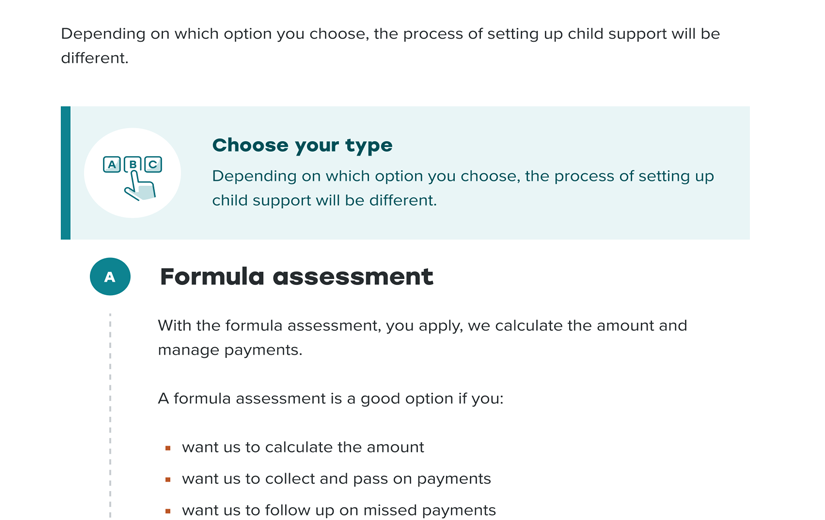Select the Formula assessment heading
Viewport: 825px width, 520px height.
click(x=296, y=277)
